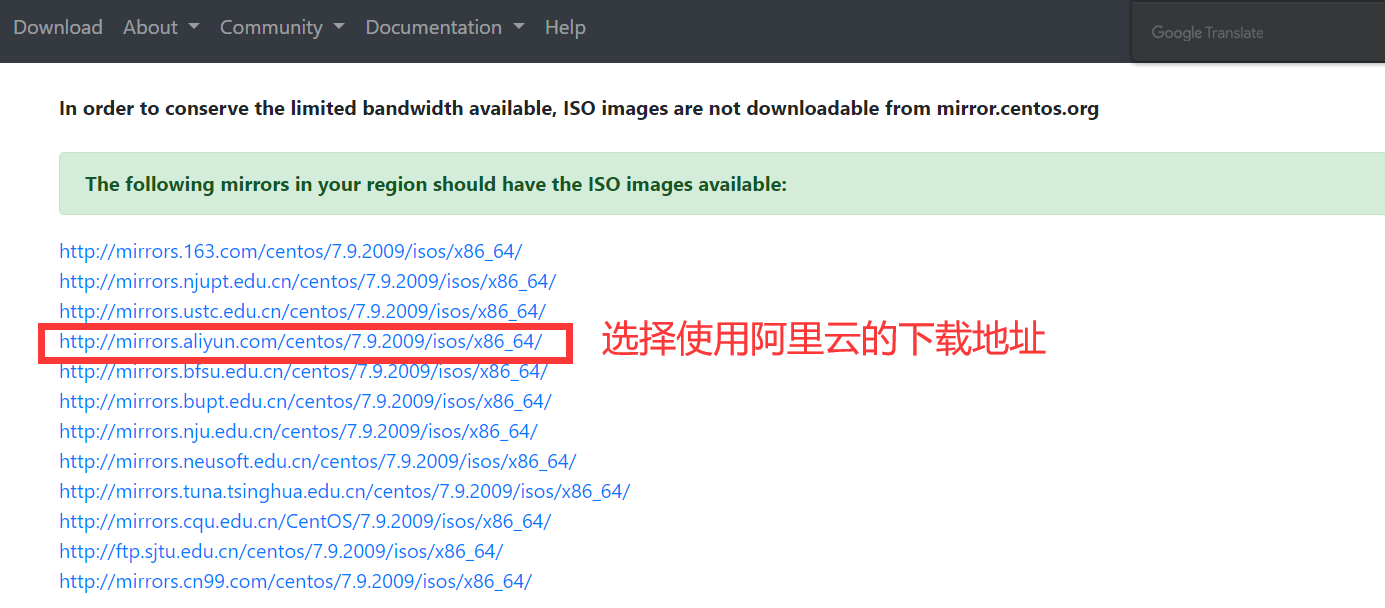Click the Google Translate widget
This screenshot has height=608, width=1385.
click(x=1207, y=33)
